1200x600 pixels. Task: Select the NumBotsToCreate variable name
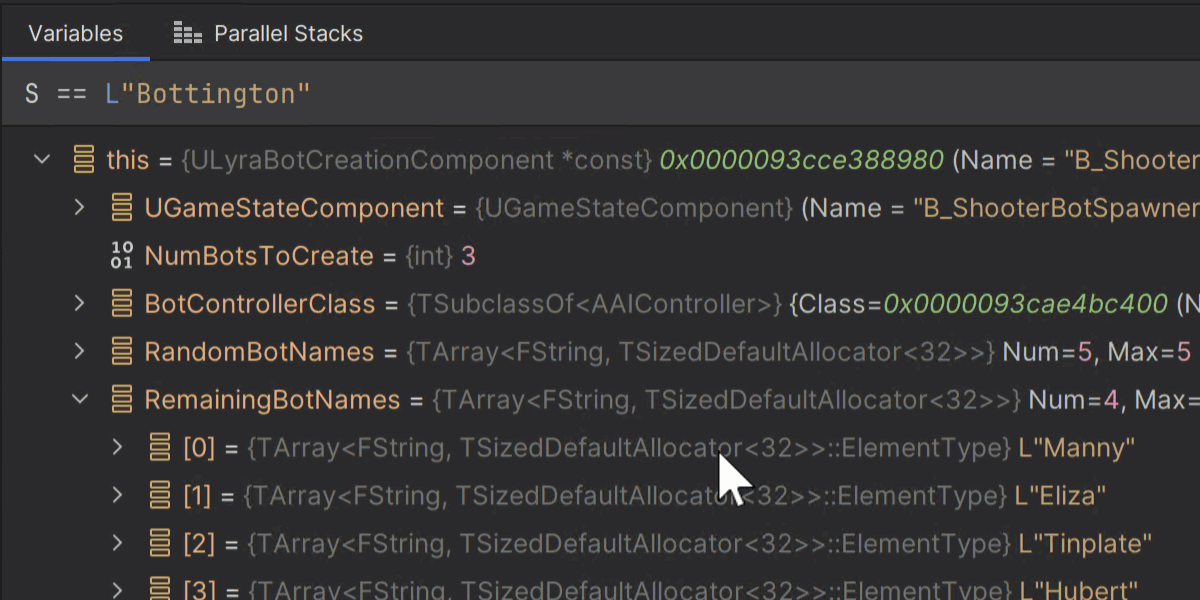click(x=259, y=256)
